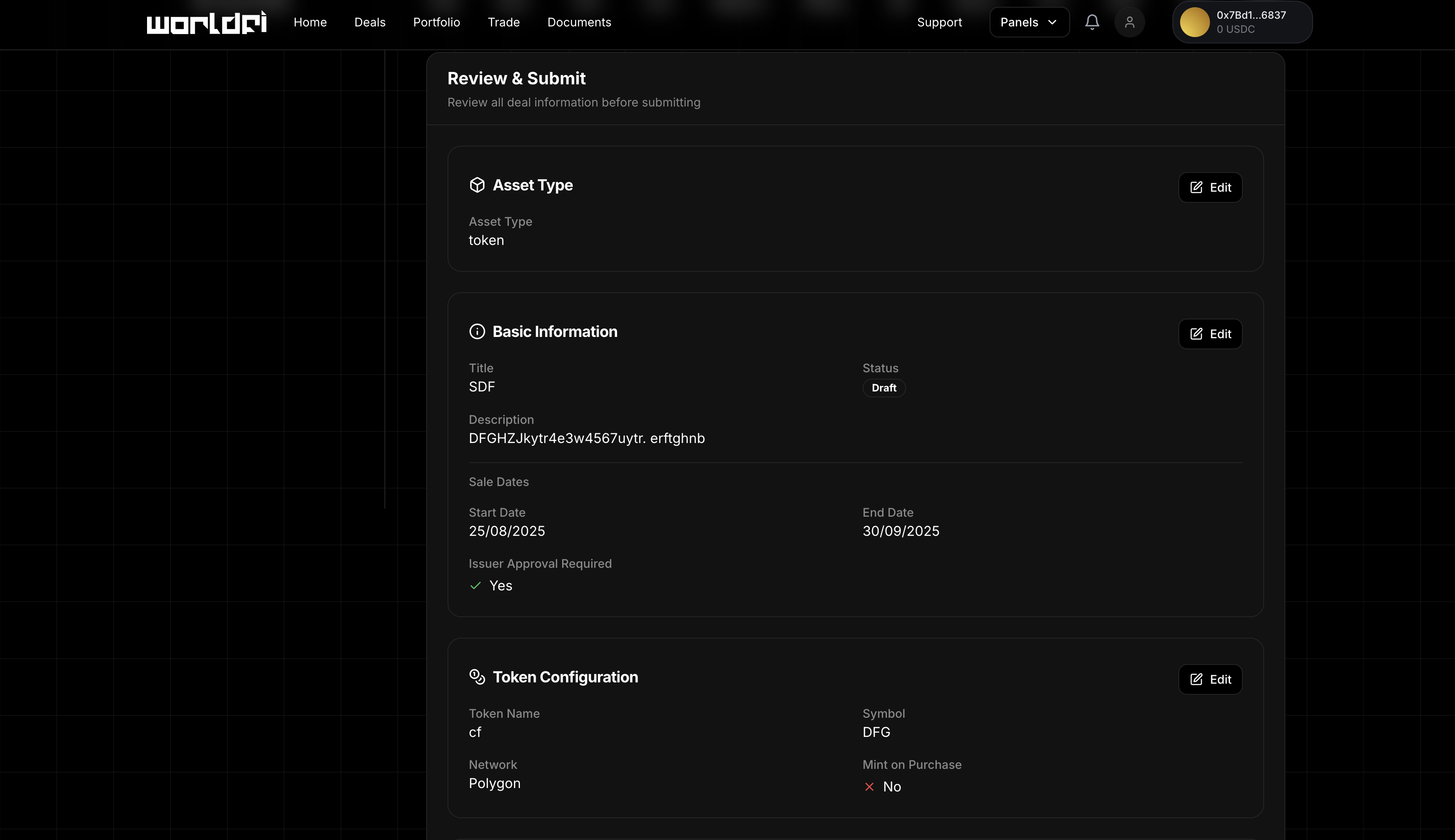Click the Basic Information info icon
This screenshot has width=1455, height=840.
[x=477, y=331]
